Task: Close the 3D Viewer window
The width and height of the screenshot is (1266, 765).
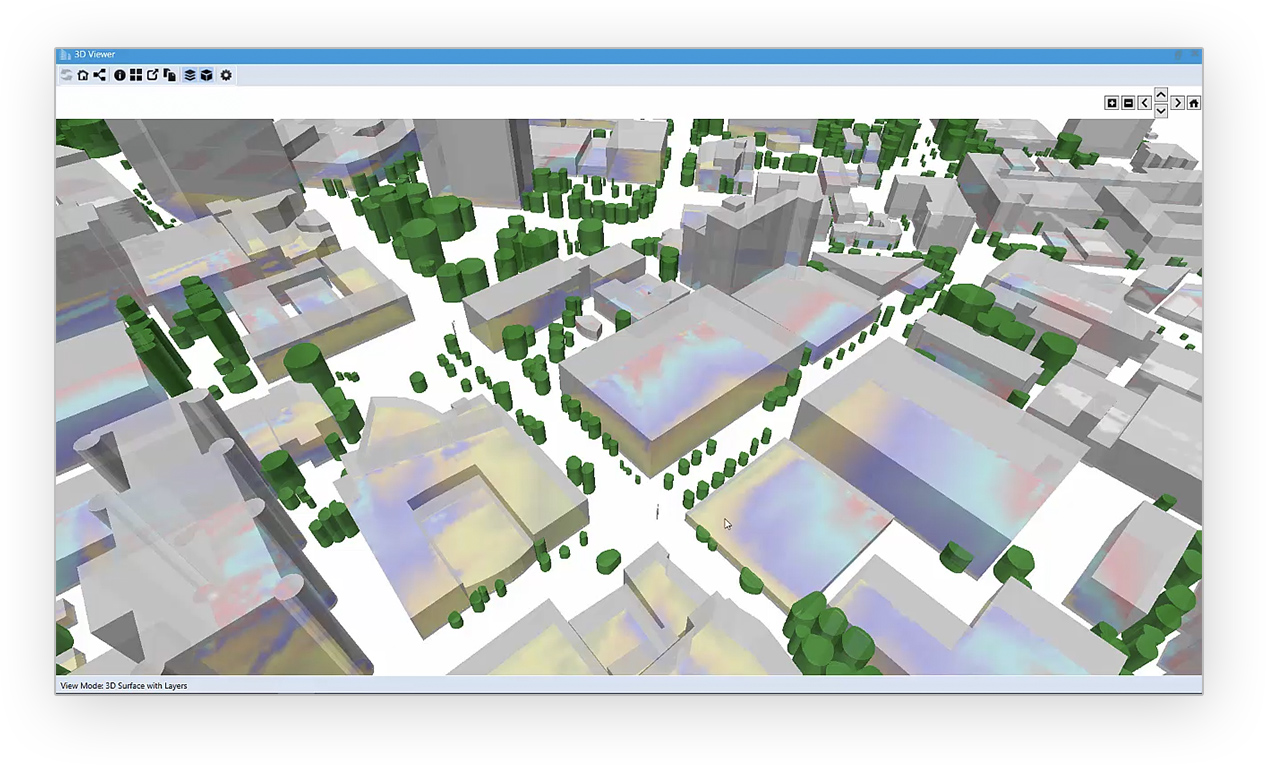Action: pos(1195,54)
